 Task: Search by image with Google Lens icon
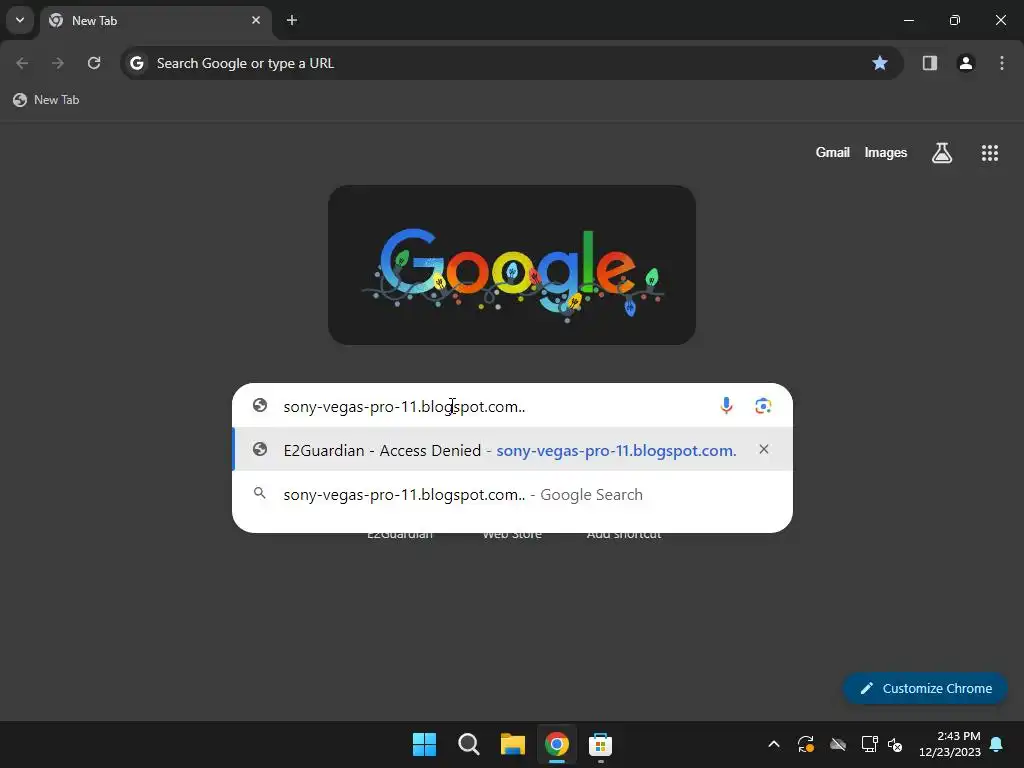763,406
